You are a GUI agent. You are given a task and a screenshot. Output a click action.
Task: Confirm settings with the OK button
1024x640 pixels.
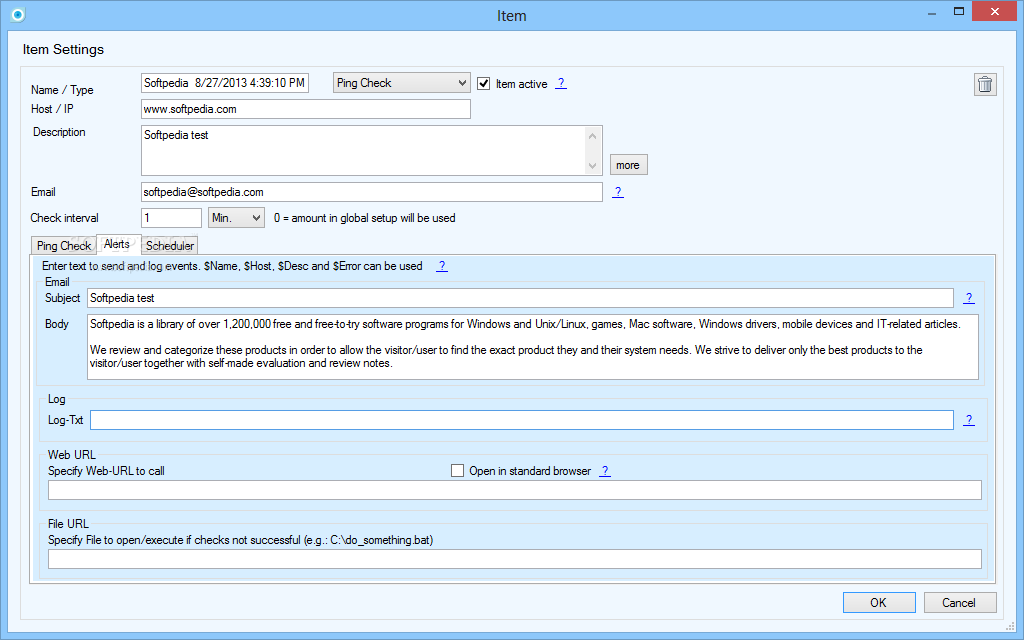878,603
